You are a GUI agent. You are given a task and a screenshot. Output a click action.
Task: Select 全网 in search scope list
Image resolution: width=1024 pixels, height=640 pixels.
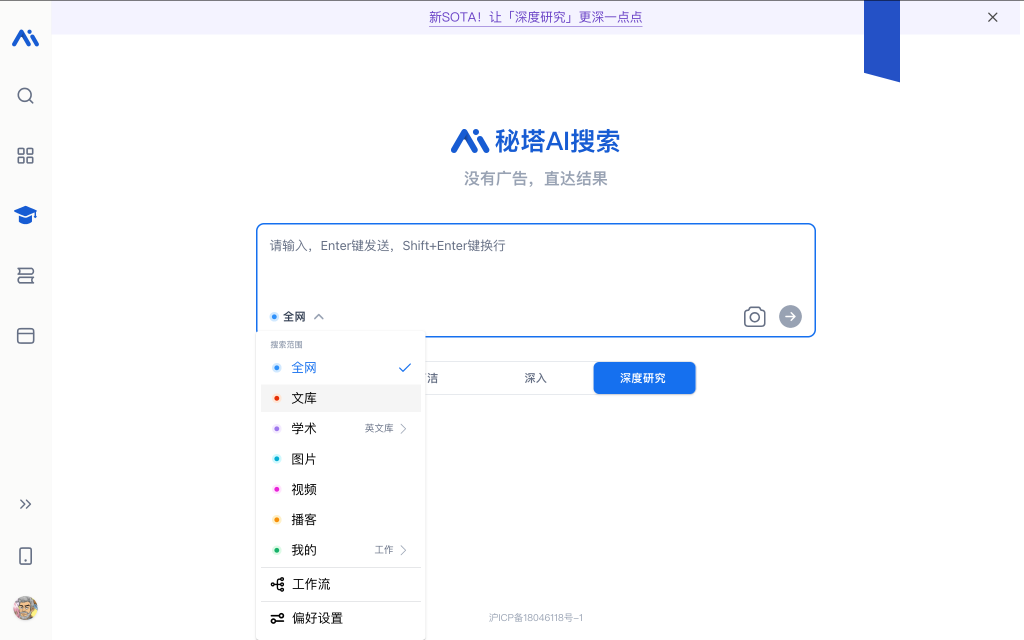[x=341, y=368]
